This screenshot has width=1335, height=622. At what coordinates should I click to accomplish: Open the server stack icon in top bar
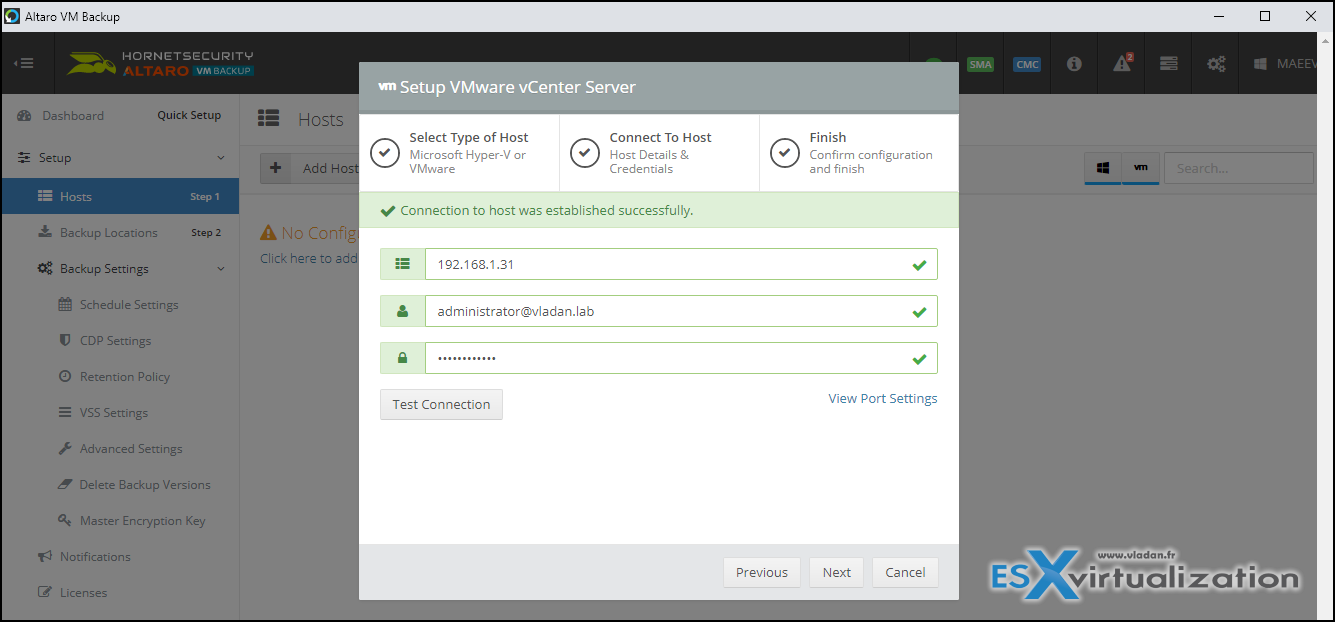[x=1169, y=63]
